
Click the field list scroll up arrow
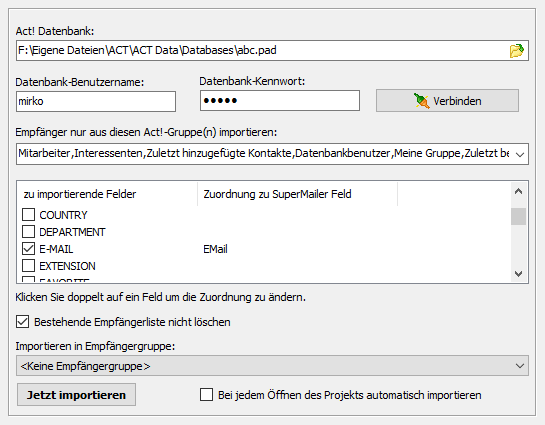pos(519,191)
